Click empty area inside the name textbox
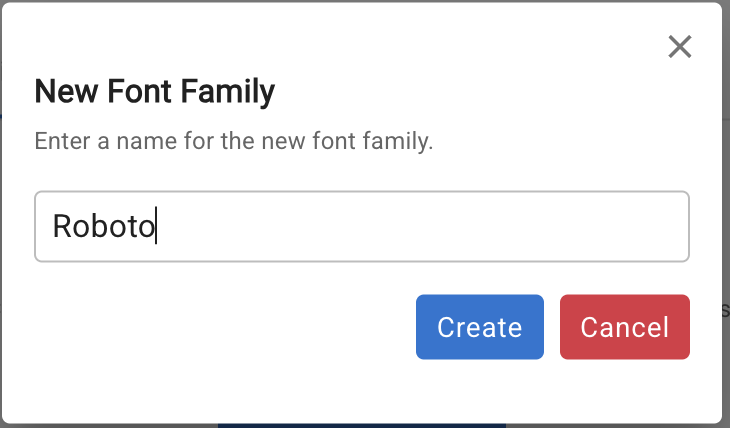 pyautogui.click(x=450, y=227)
